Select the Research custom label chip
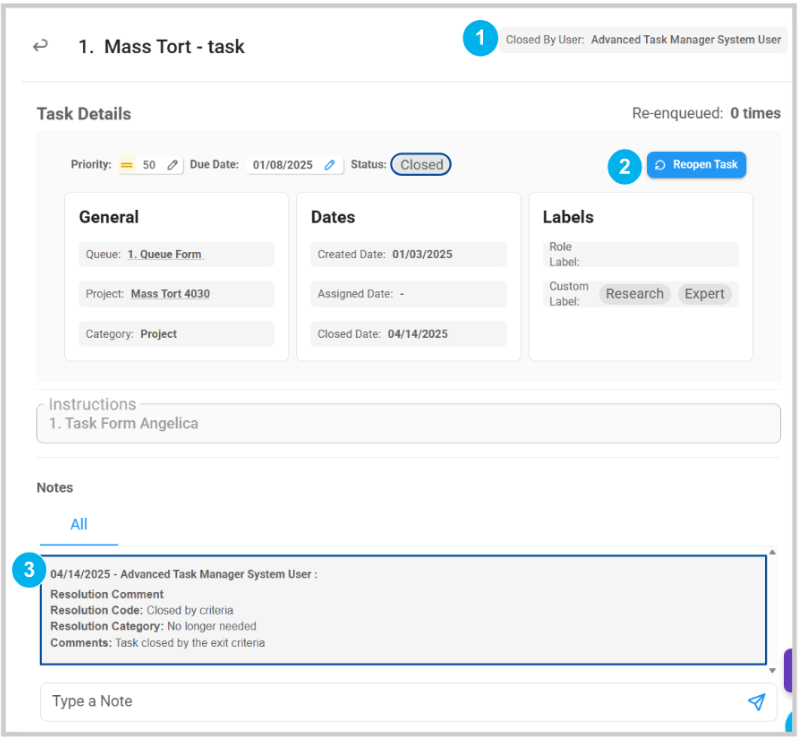802x740 pixels. 634,294
